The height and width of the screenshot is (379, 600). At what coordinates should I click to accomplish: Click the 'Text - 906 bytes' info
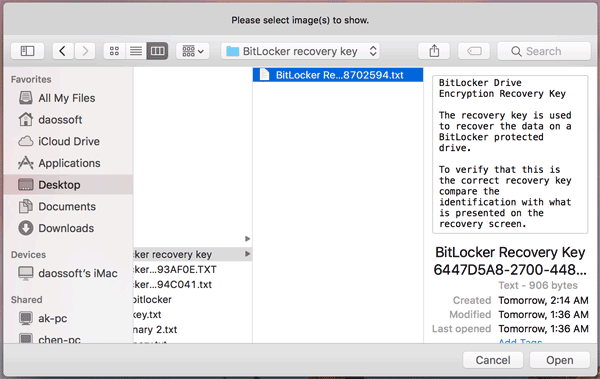pos(538,285)
